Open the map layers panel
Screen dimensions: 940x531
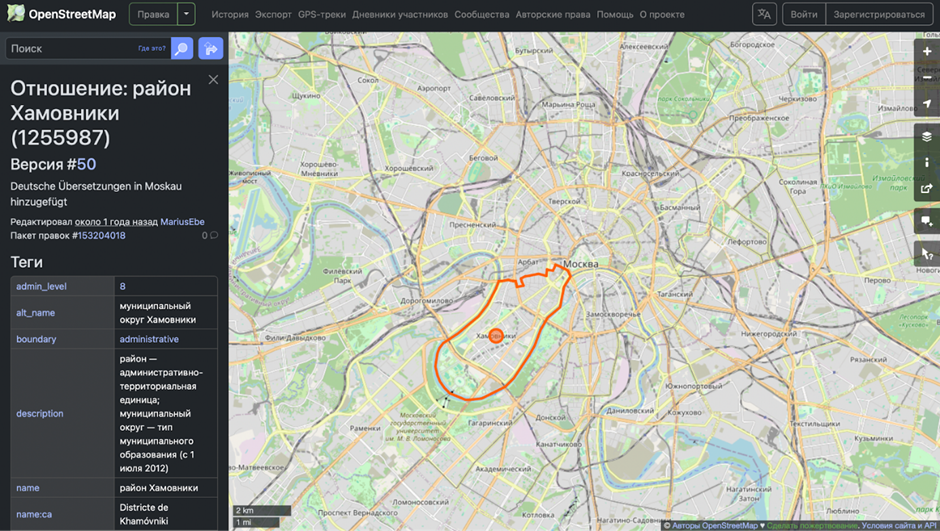[x=927, y=137]
